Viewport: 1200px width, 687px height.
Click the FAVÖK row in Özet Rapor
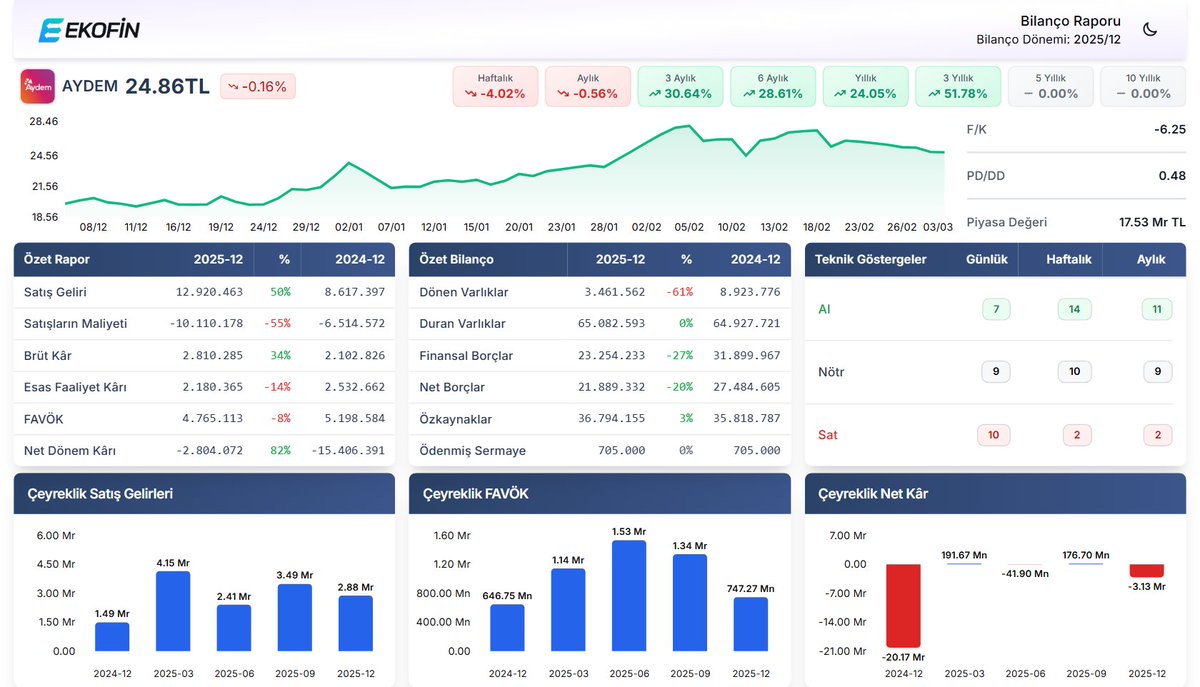coord(204,419)
